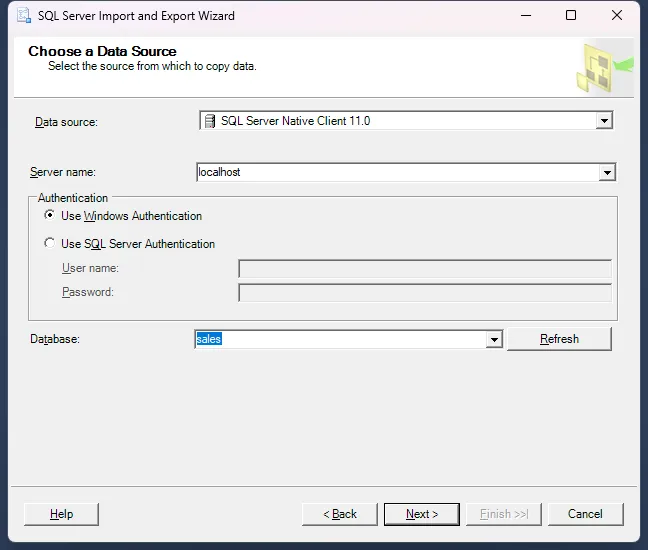Expand the Database dropdown list
This screenshot has height=550, width=648.
tap(493, 340)
